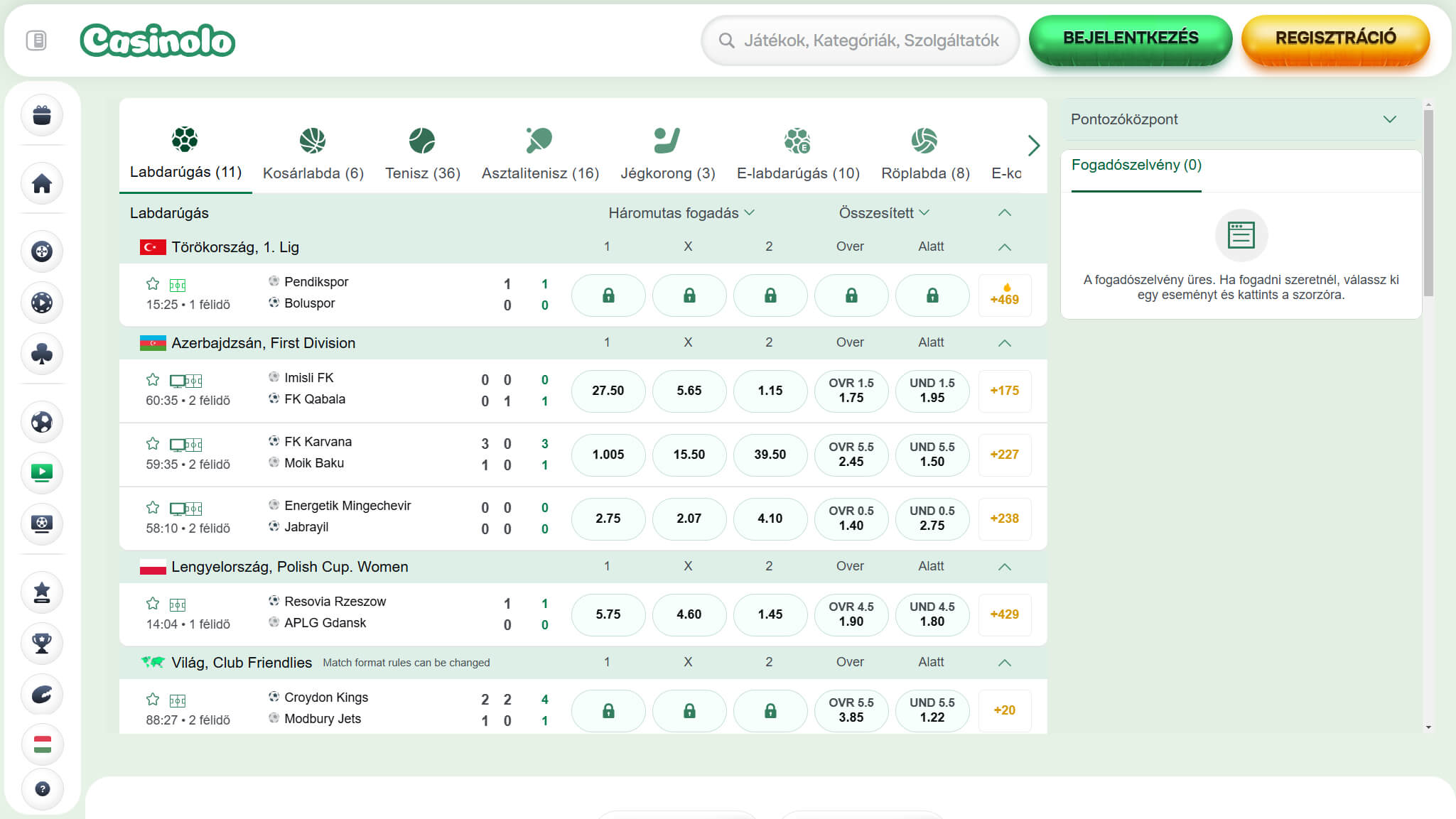Screen dimensions: 1456x819
Task: Select UND 4.5 at 1.80 odds
Action: point(932,614)
